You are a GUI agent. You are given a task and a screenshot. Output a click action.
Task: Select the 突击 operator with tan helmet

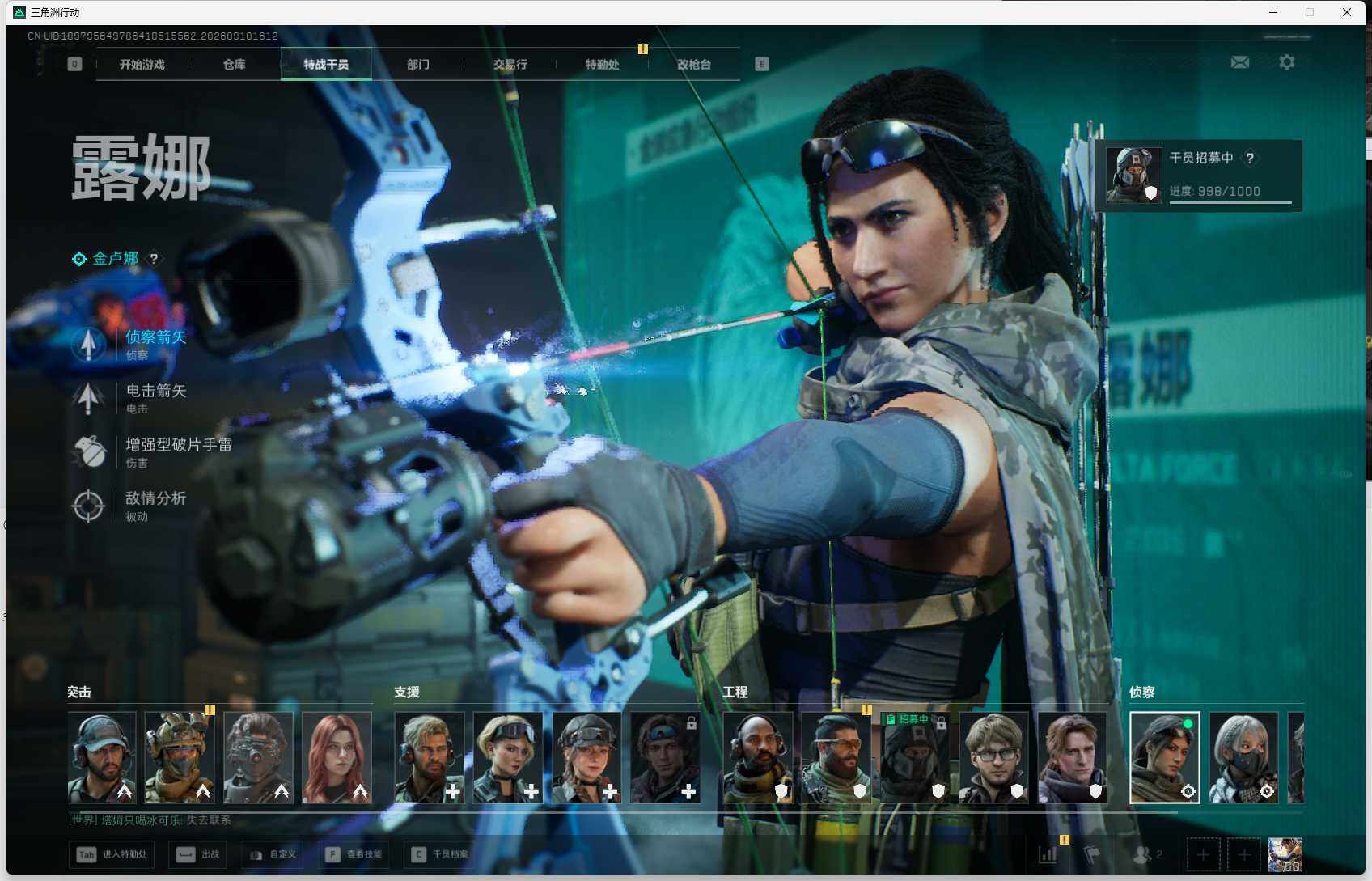pos(180,757)
